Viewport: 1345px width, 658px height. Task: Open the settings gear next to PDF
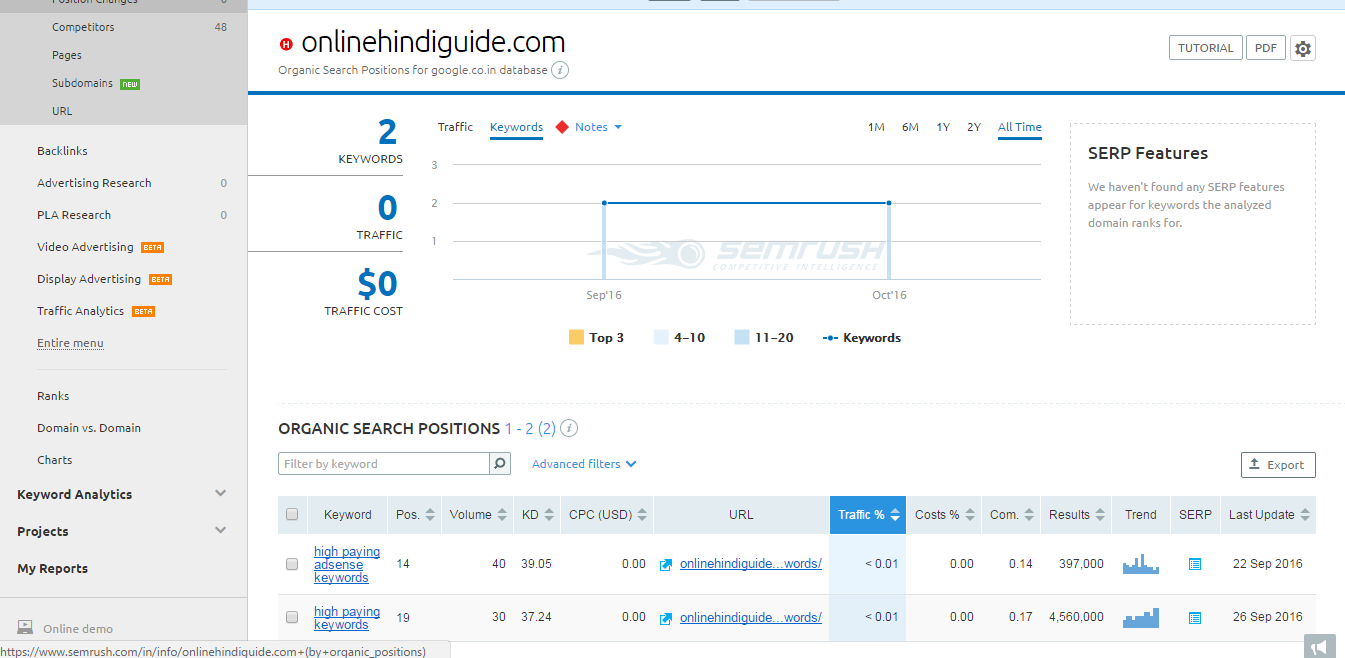[x=1302, y=48]
